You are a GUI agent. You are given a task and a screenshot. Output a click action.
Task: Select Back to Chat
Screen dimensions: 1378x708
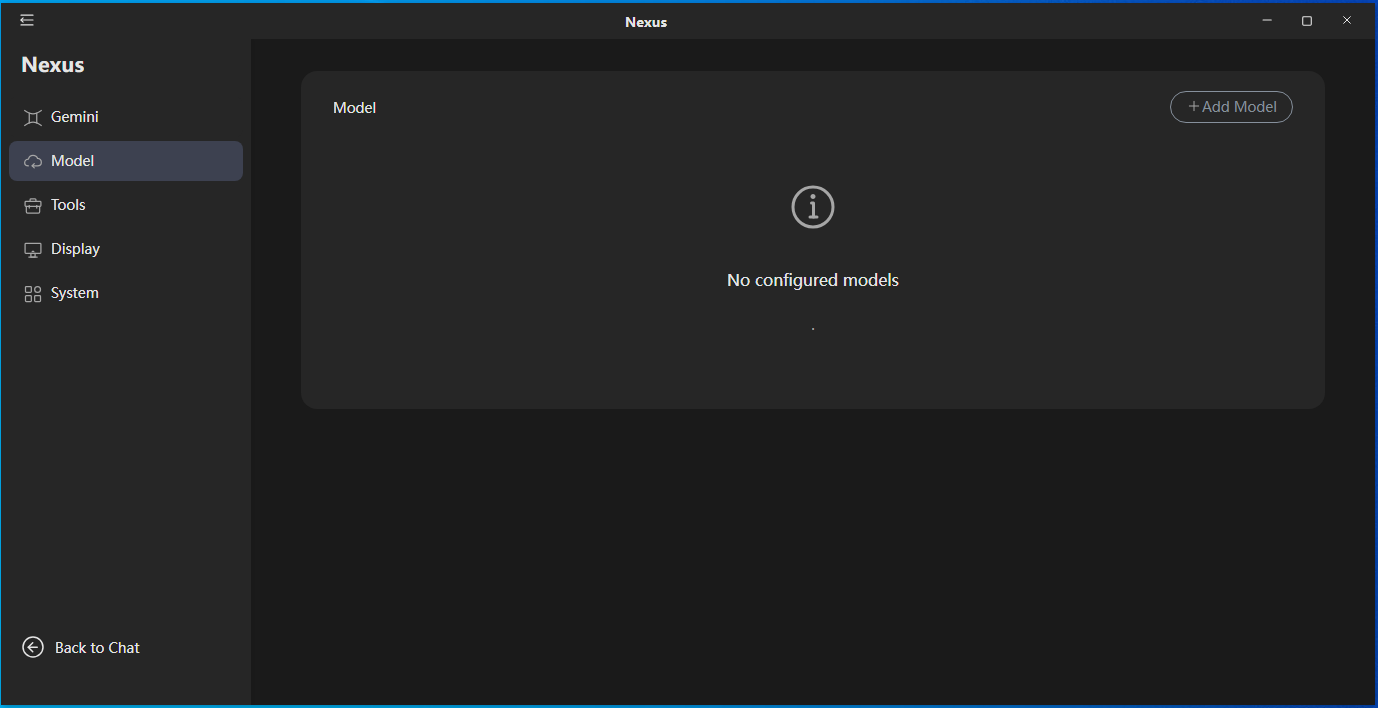99,647
